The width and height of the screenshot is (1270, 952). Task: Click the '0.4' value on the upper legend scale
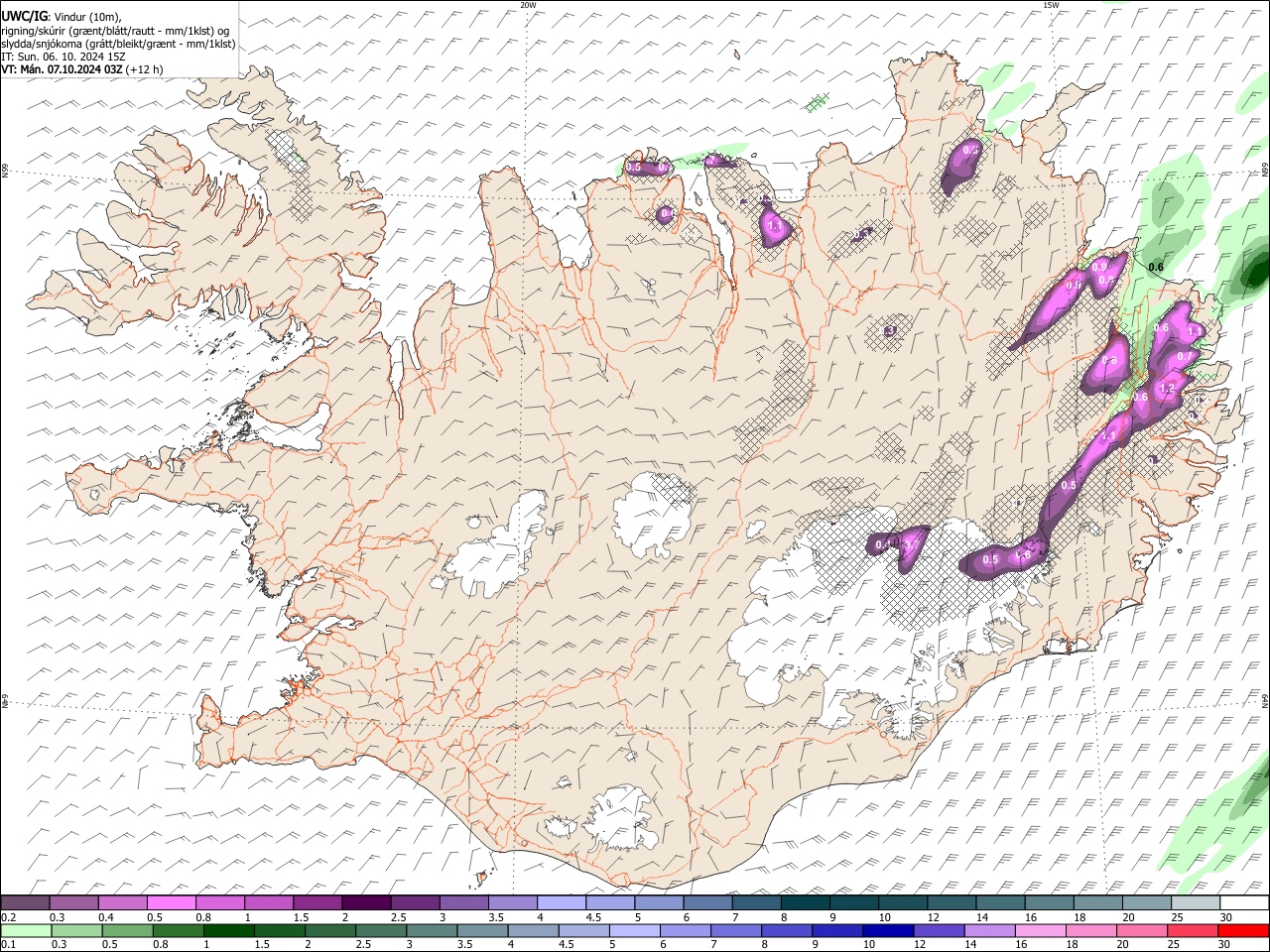[106, 917]
